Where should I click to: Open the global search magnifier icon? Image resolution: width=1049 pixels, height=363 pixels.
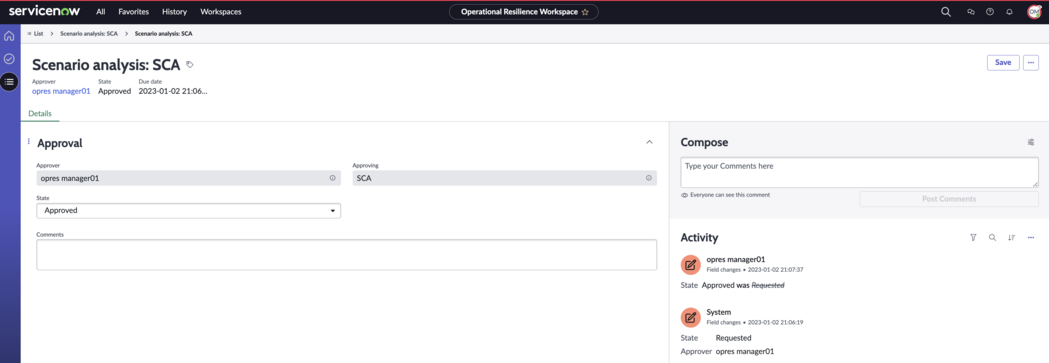point(946,12)
